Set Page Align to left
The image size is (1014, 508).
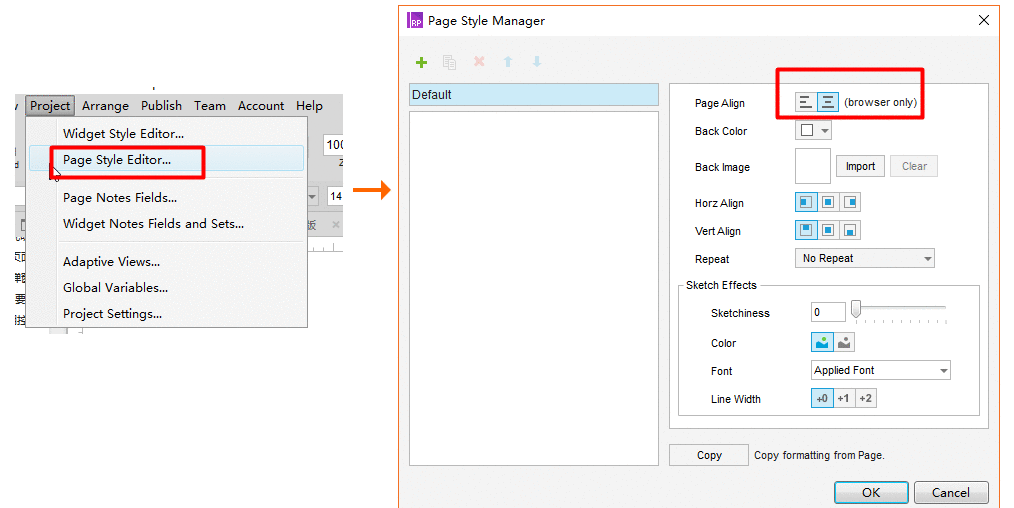[x=805, y=102]
